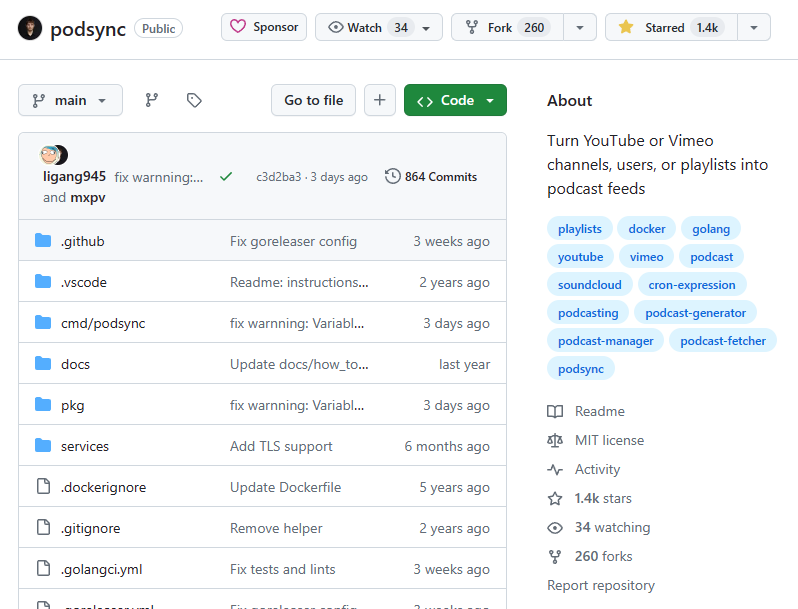The height and width of the screenshot is (609, 798).
Task: Open the .github folder
Action: 82,241
